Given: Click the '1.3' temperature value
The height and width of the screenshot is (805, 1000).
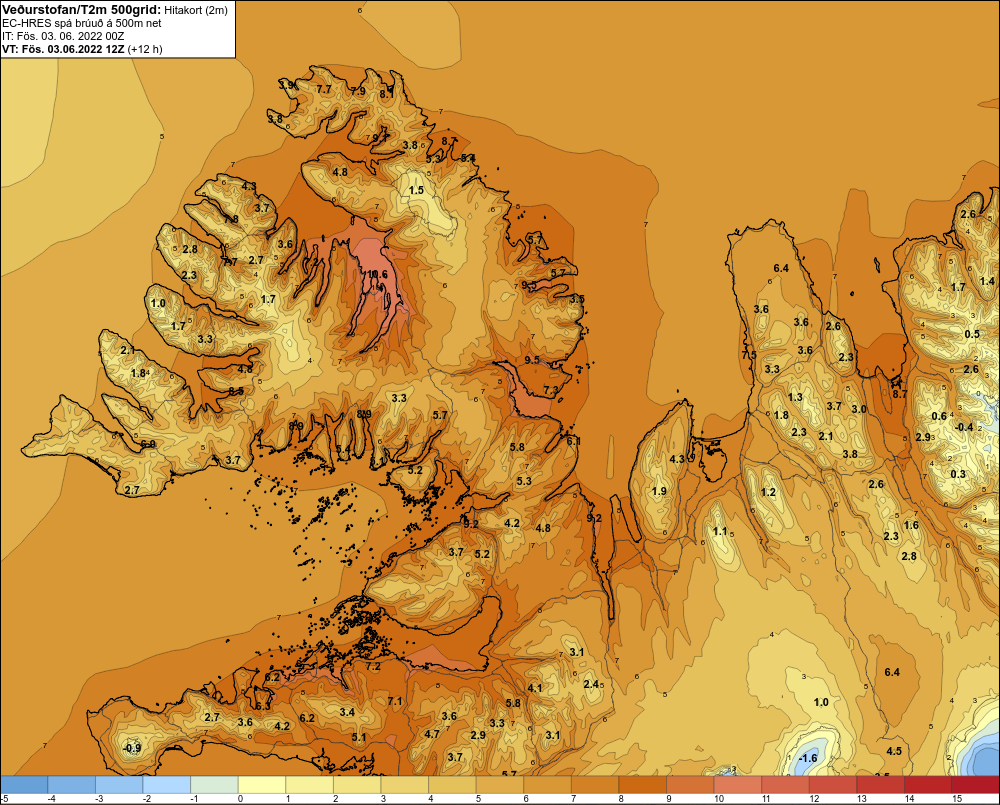Looking at the screenshot, I should point(795,397).
